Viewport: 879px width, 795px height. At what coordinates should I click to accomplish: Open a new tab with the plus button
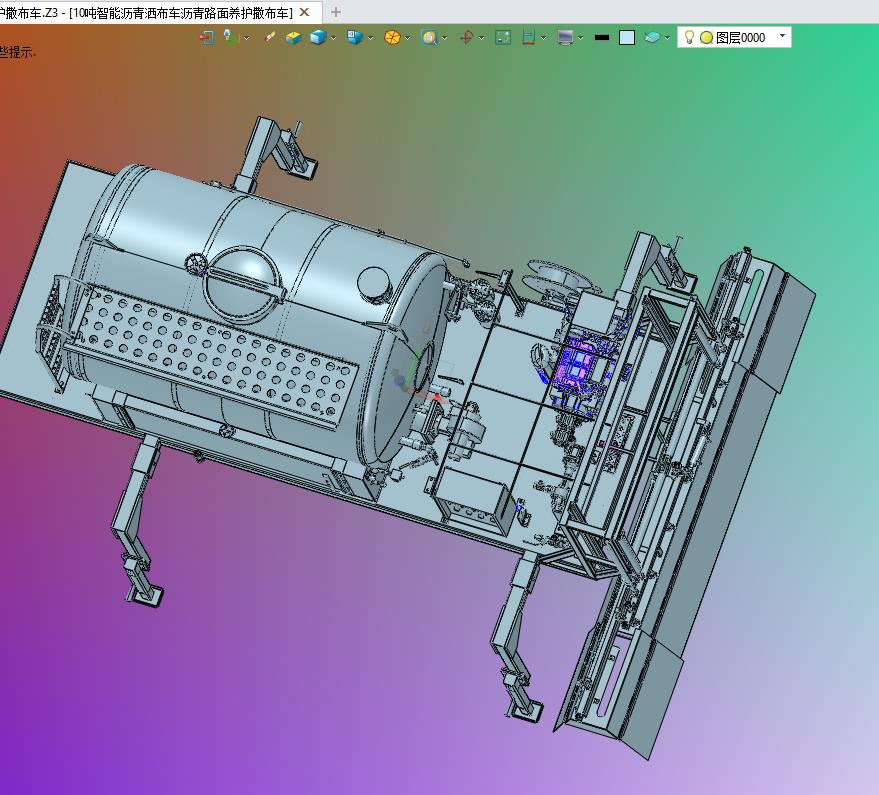pos(336,12)
